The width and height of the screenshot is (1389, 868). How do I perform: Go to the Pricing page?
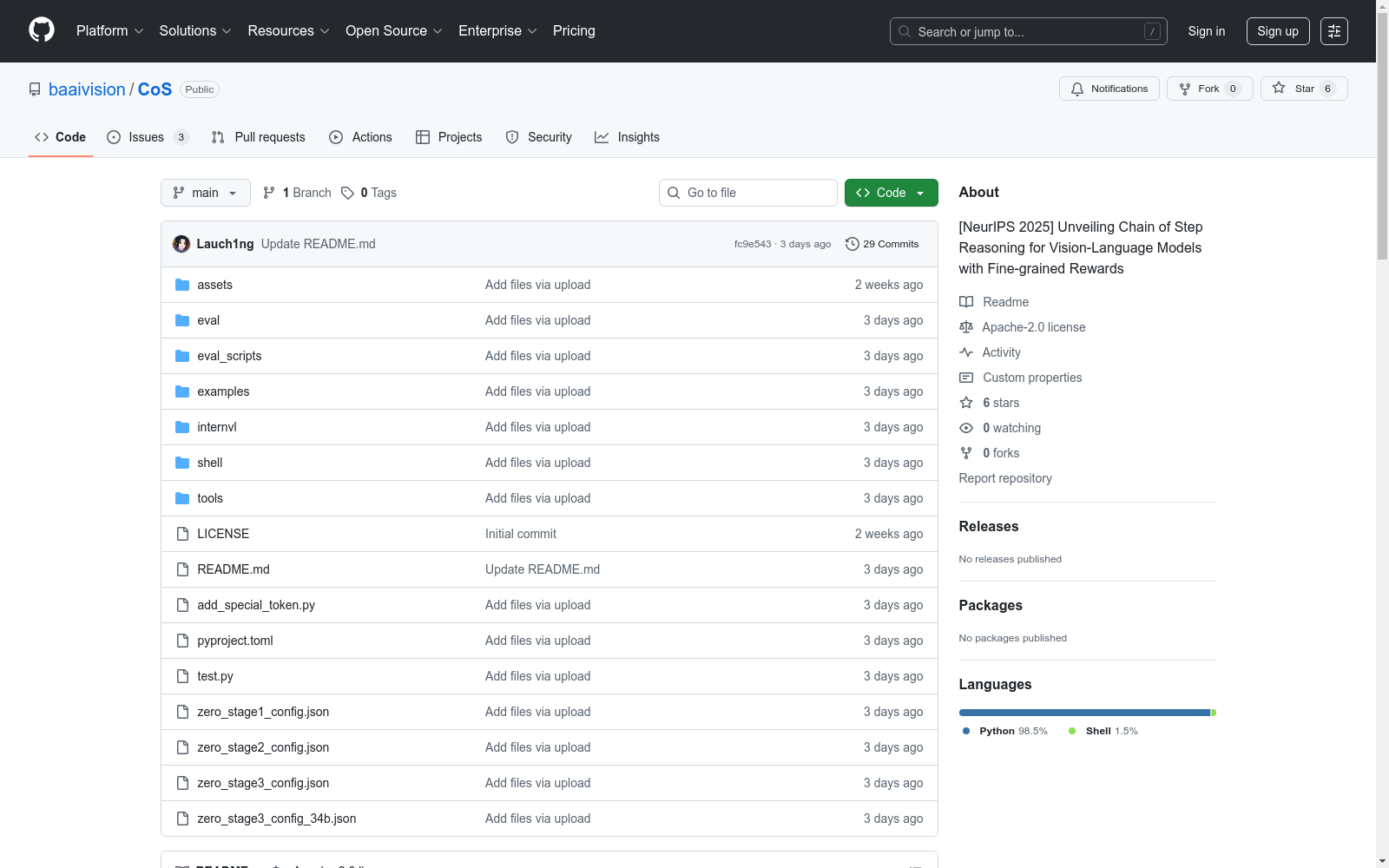[x=574, y=31]
